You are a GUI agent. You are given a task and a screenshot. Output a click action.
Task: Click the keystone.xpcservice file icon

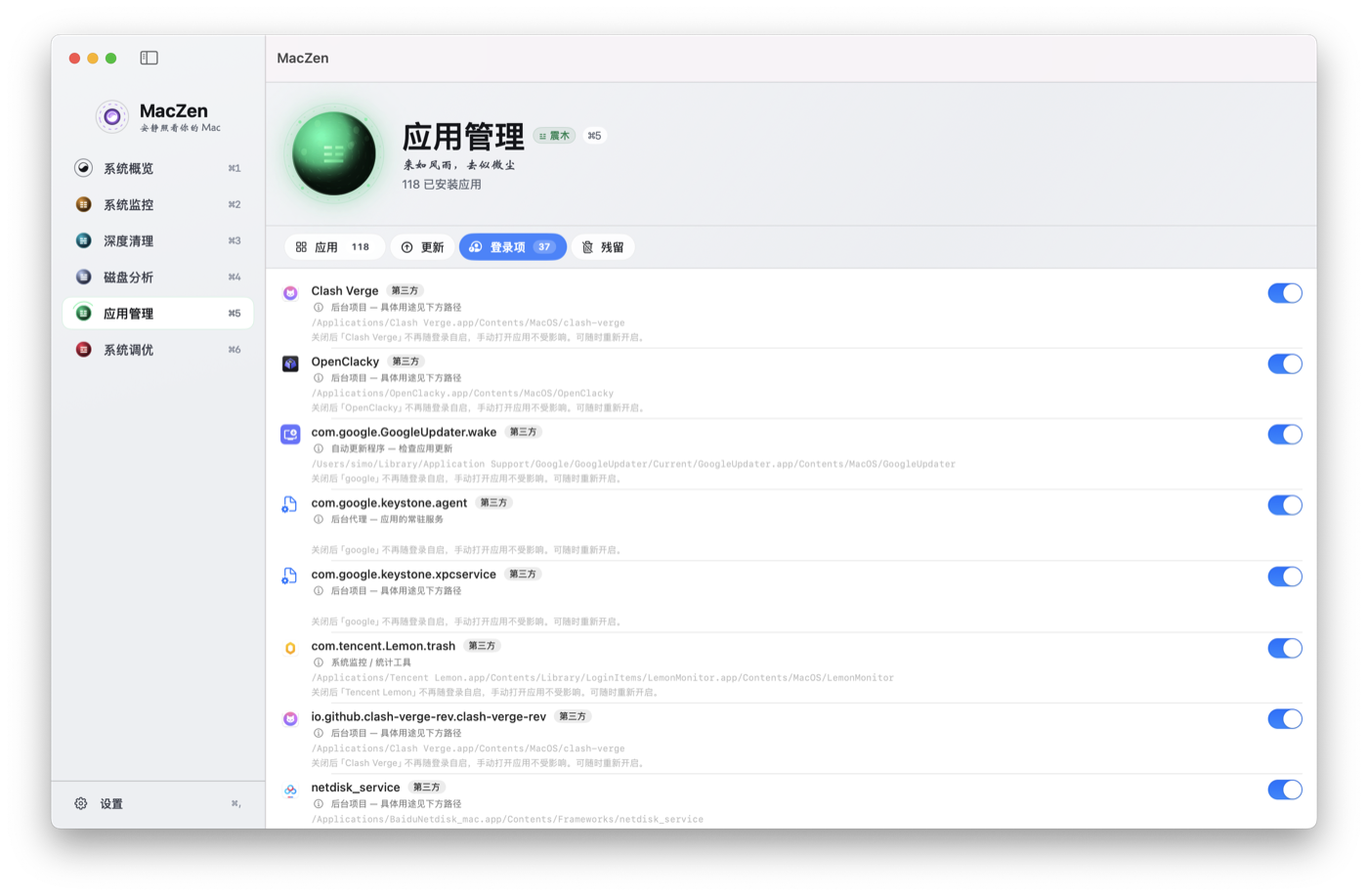[x=290, y=576]
